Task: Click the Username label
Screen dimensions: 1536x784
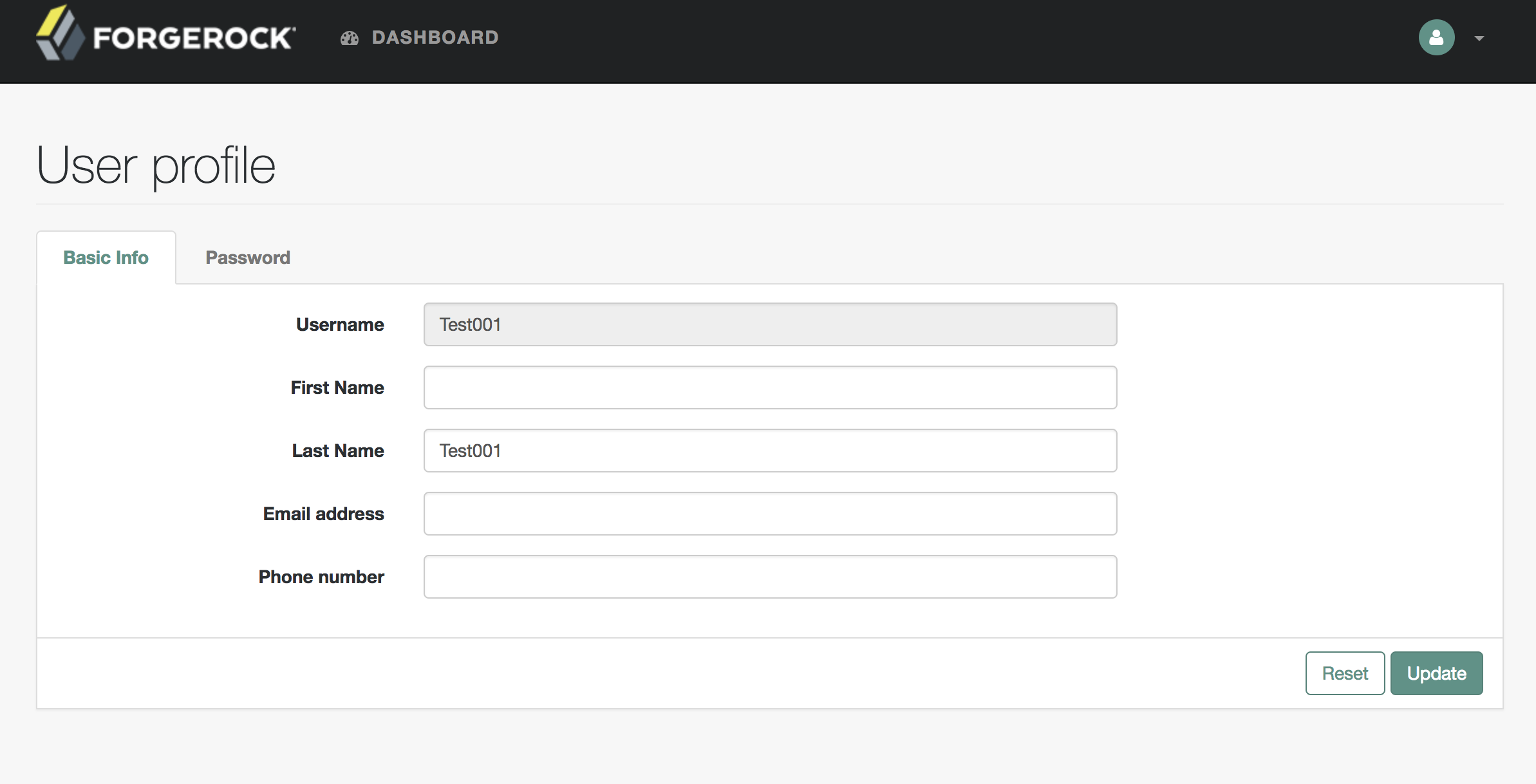Action: [340, 324]
